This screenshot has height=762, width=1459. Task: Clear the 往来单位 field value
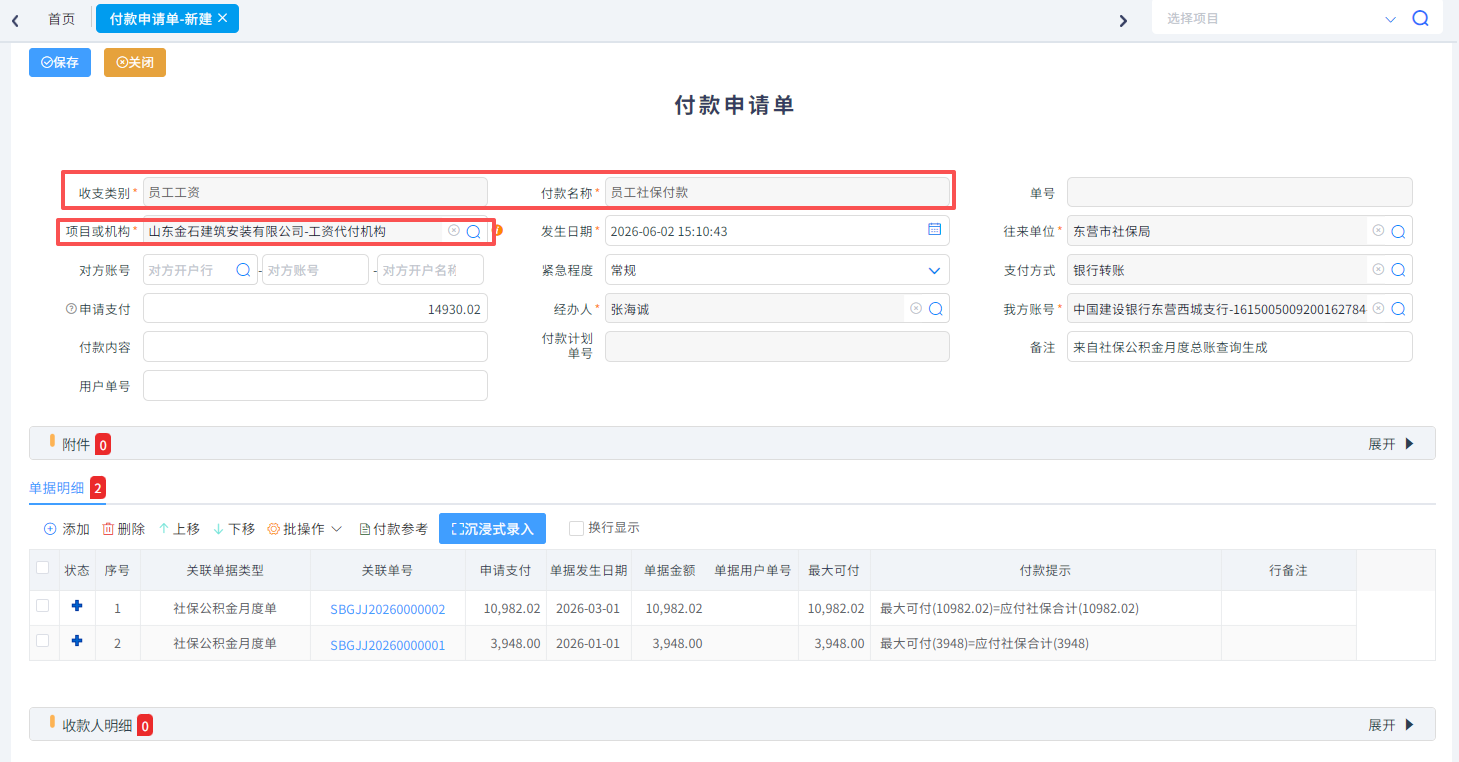pos(1378,230)
